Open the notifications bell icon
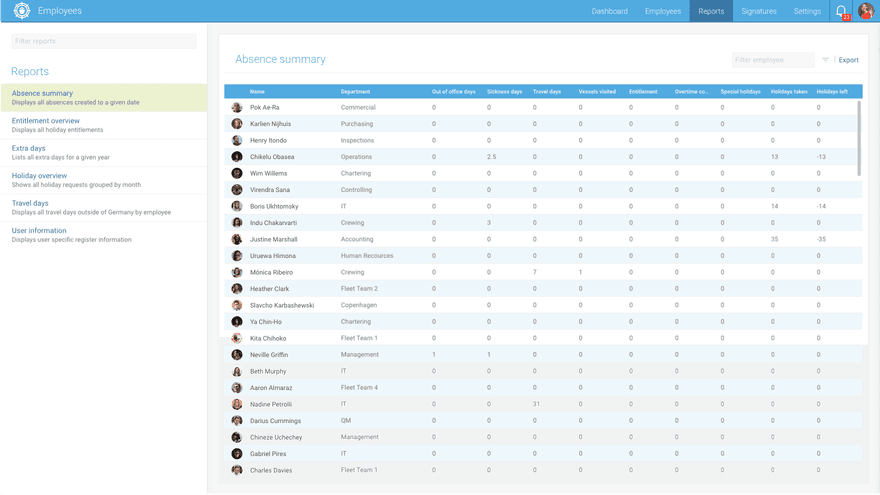Screen dimensions: 880x495 841,11
